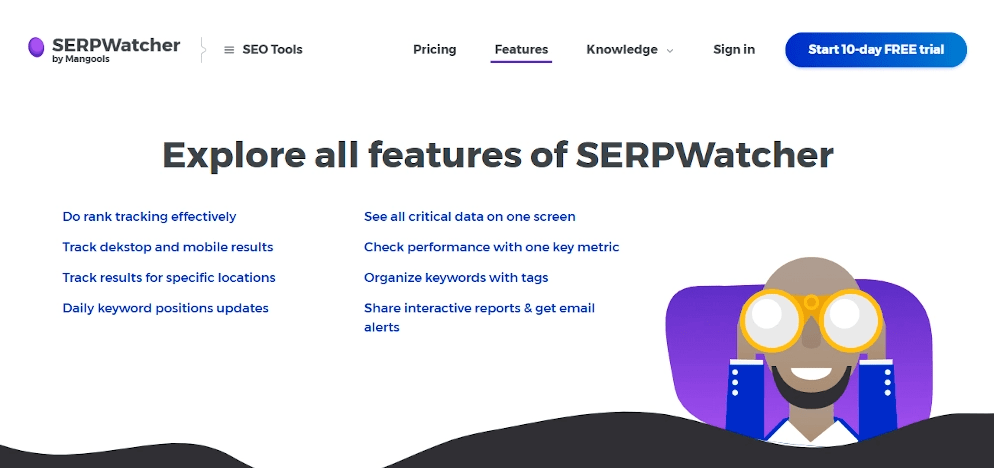Screen dimensions: 994x468
Task: Click the purple SERPWatcher logo icon
Action: click(36, 47)
